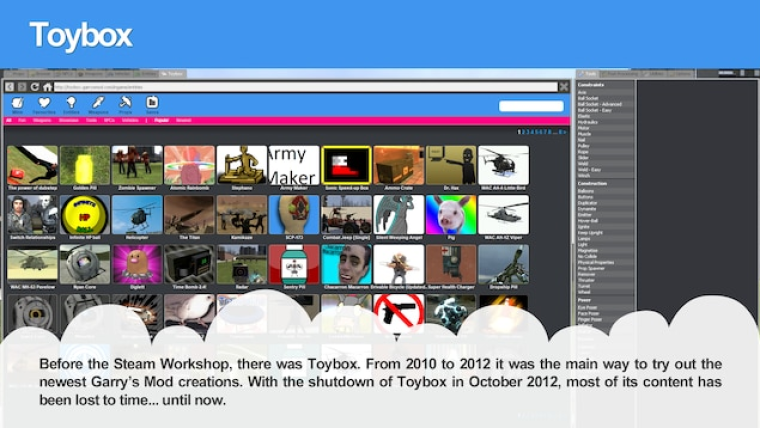Close the Toybox browser with the X
Image resolution: width=760 pixels, height=428 pixels.
pyautogui.click(x=564, y=87)
